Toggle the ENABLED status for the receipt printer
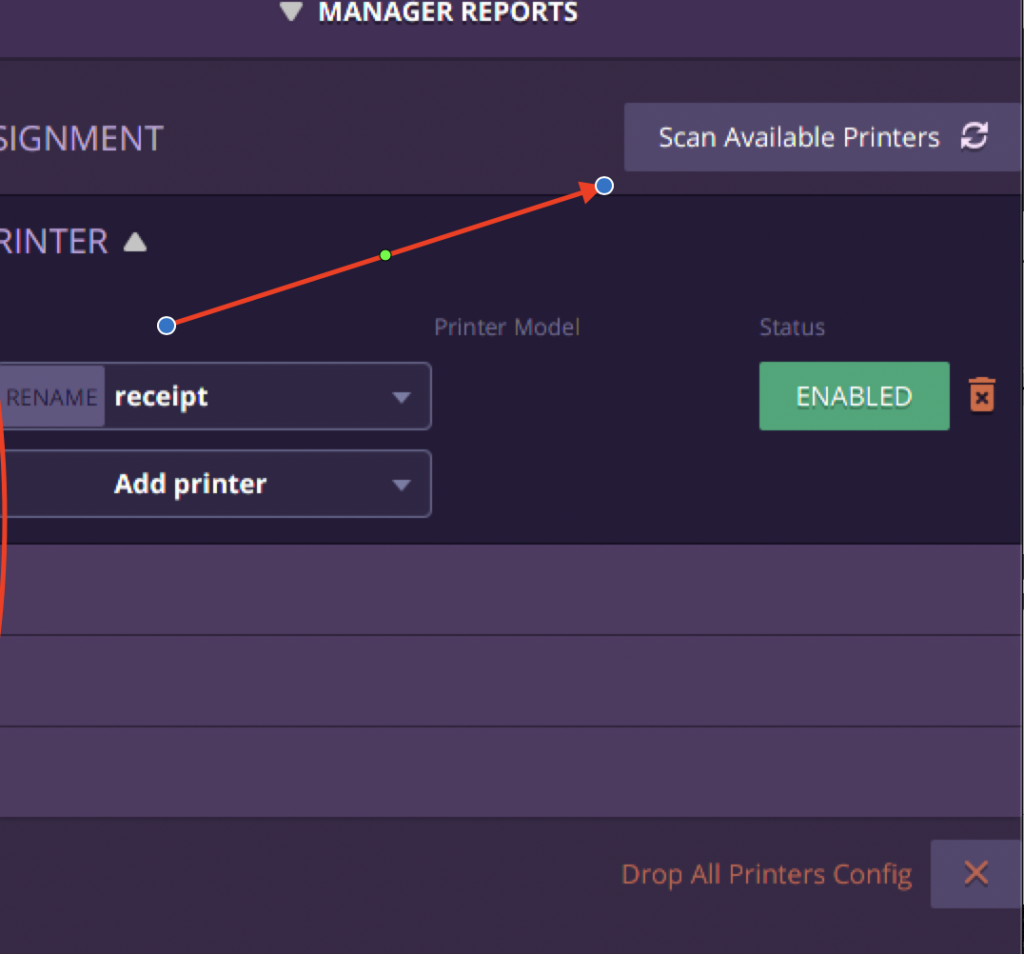Viewport: 1024px width, 954px height. (854, 396)
